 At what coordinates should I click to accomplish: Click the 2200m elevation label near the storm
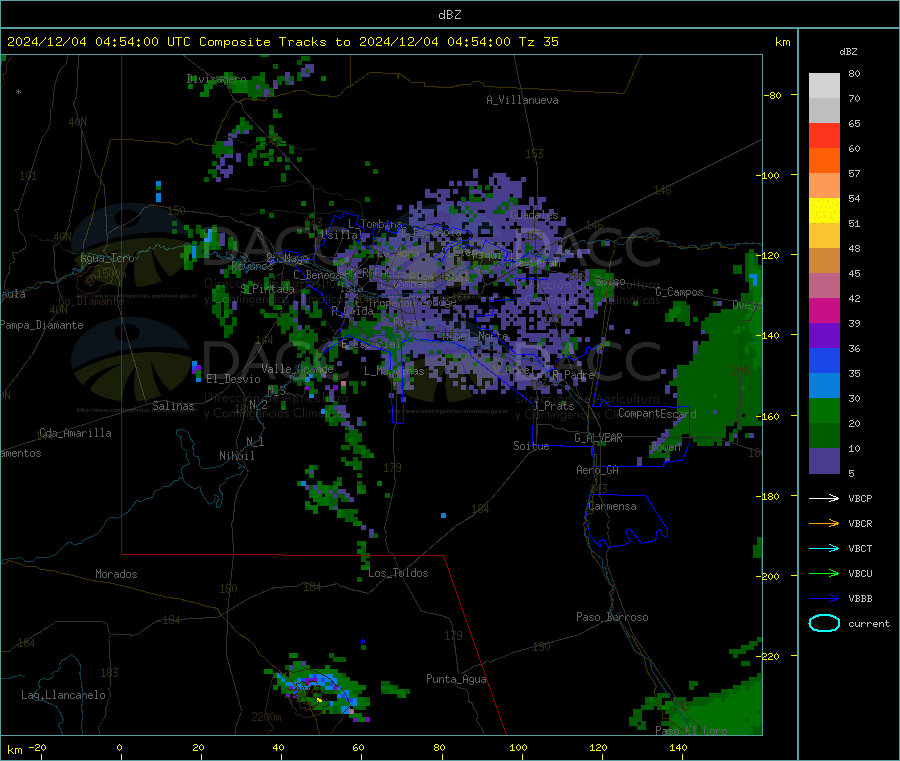click(x=266, y=717)
